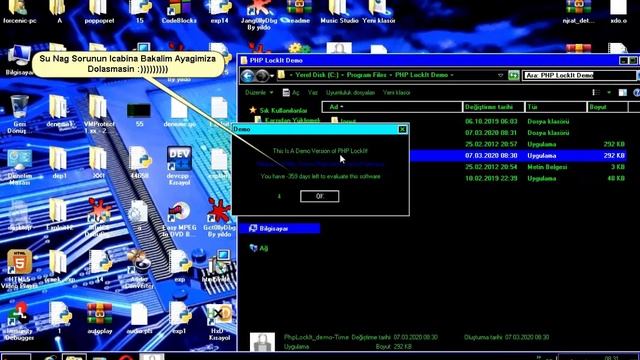Open the 'forcenic-pc' desktop folder
This screenshot has width=640, height=360.
coord(19,12)
